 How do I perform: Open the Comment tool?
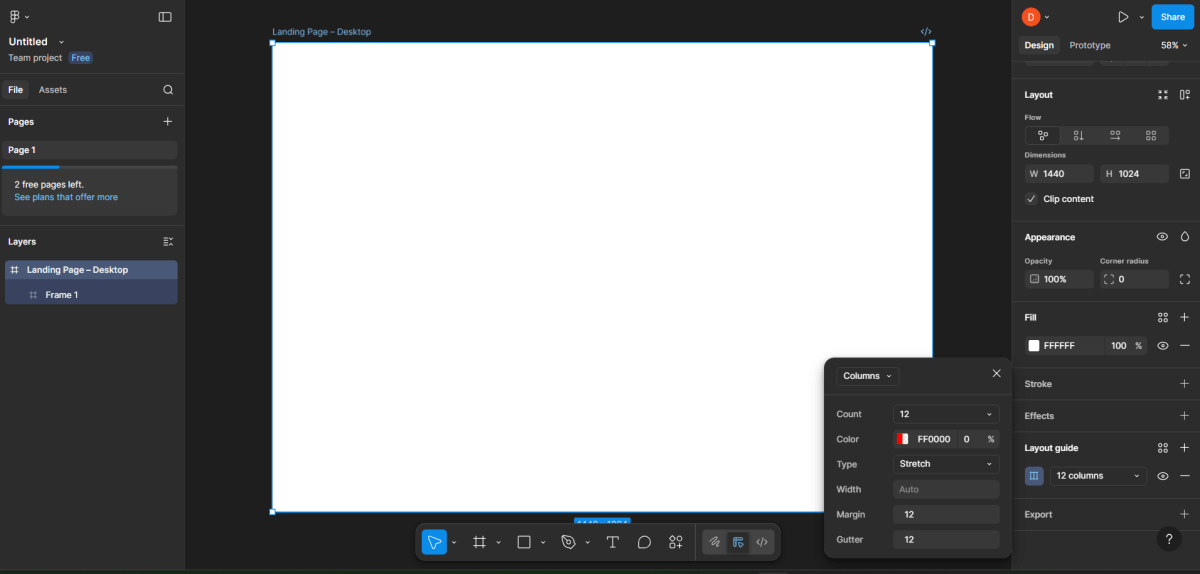click(x=644, y=542)
